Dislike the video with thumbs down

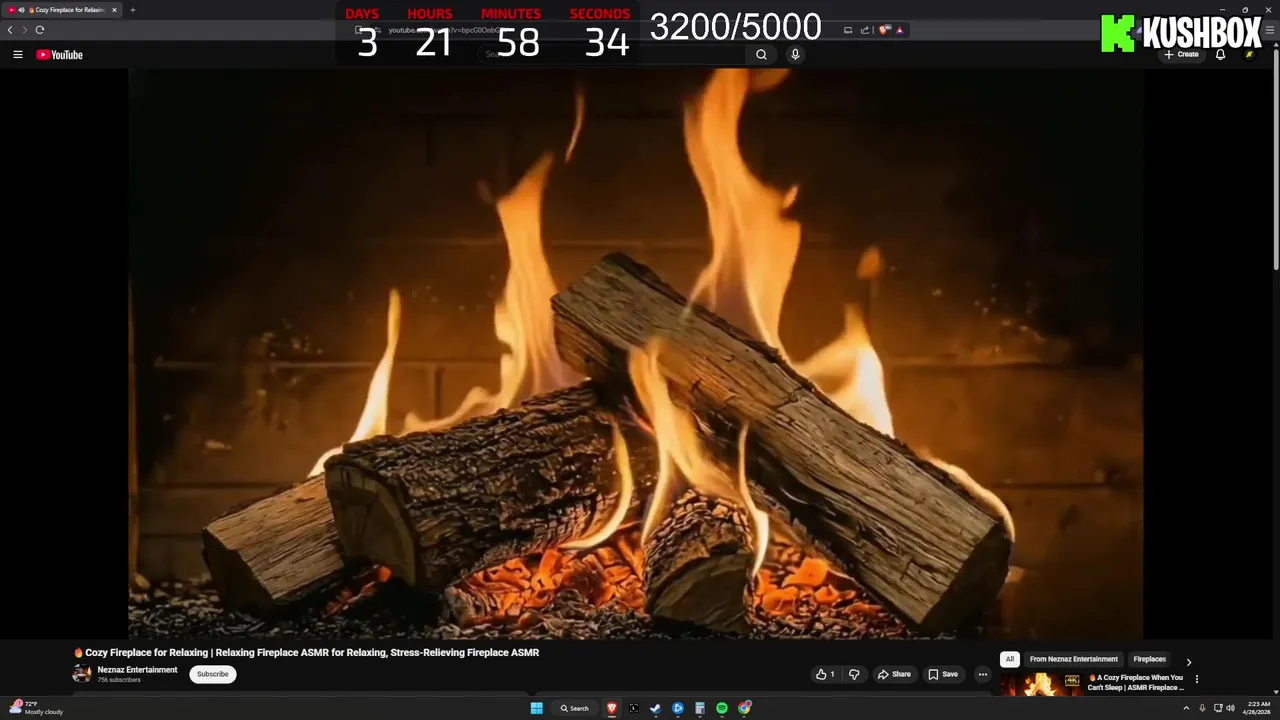854,674
